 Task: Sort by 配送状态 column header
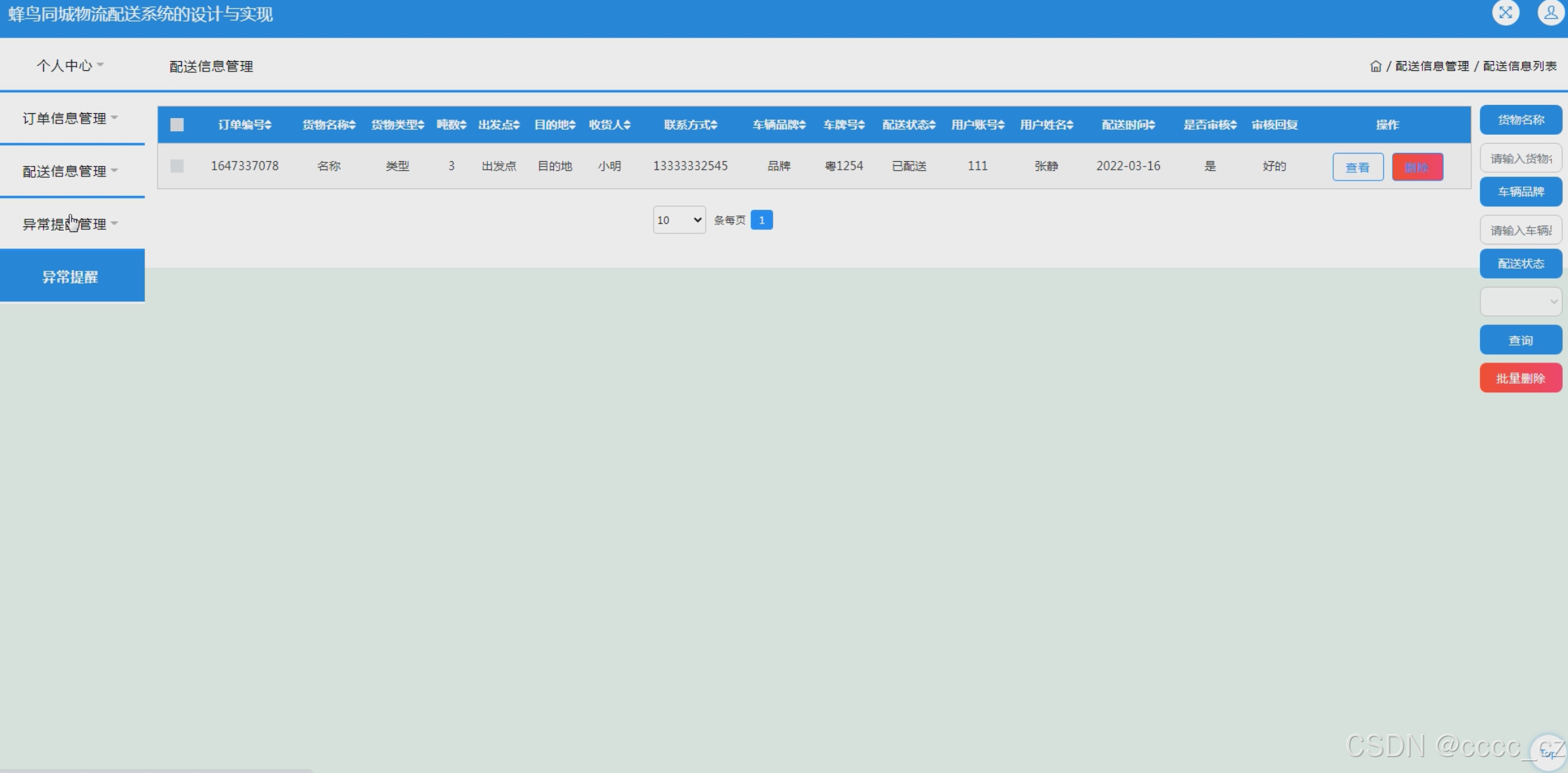click(x=909, y=125)
